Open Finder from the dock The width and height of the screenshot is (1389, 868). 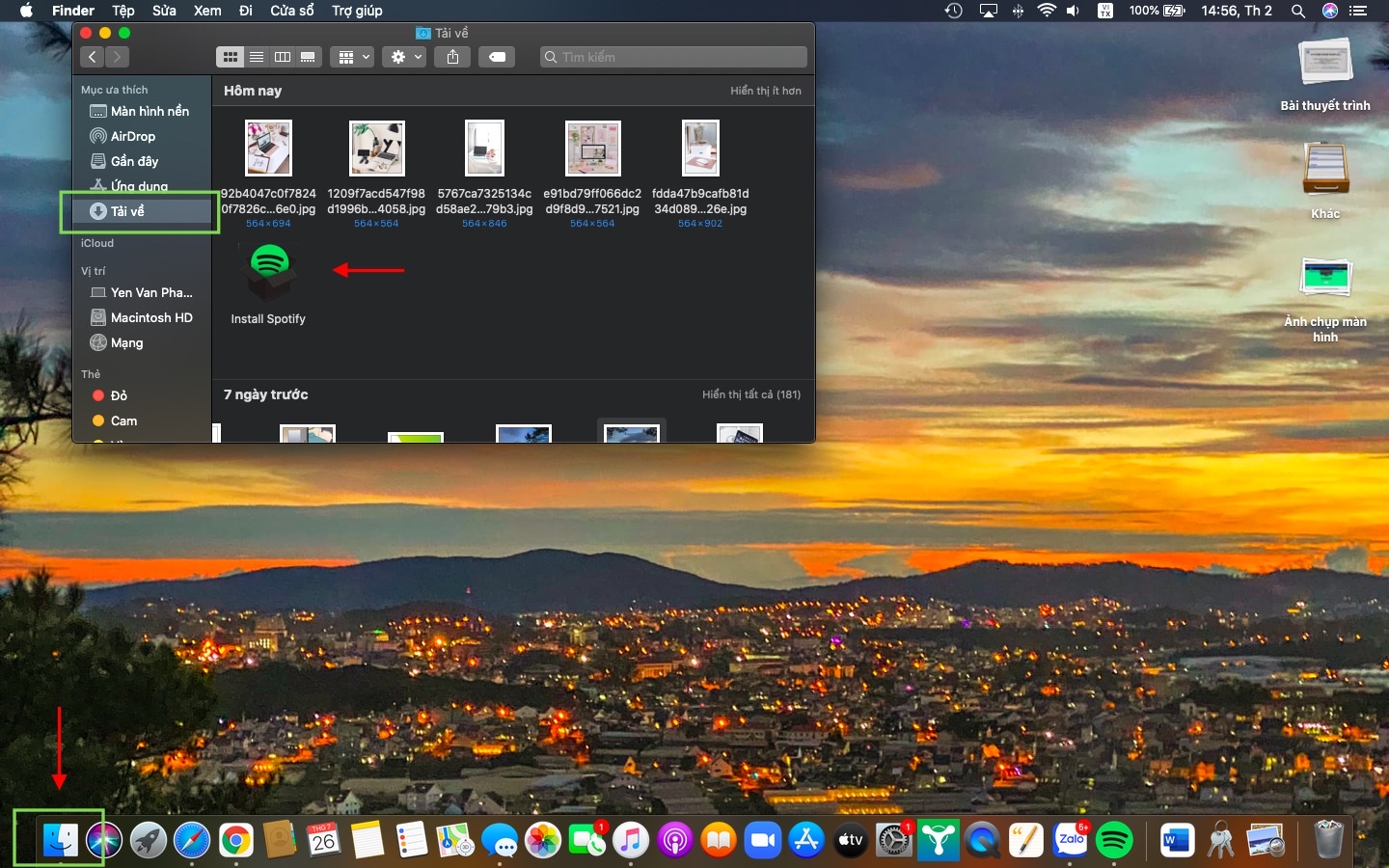(61, 840)
